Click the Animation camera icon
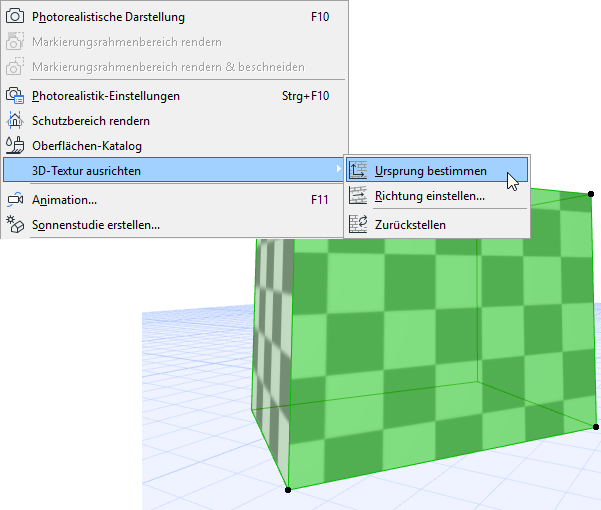601x510 pixels. click(15, 200)
